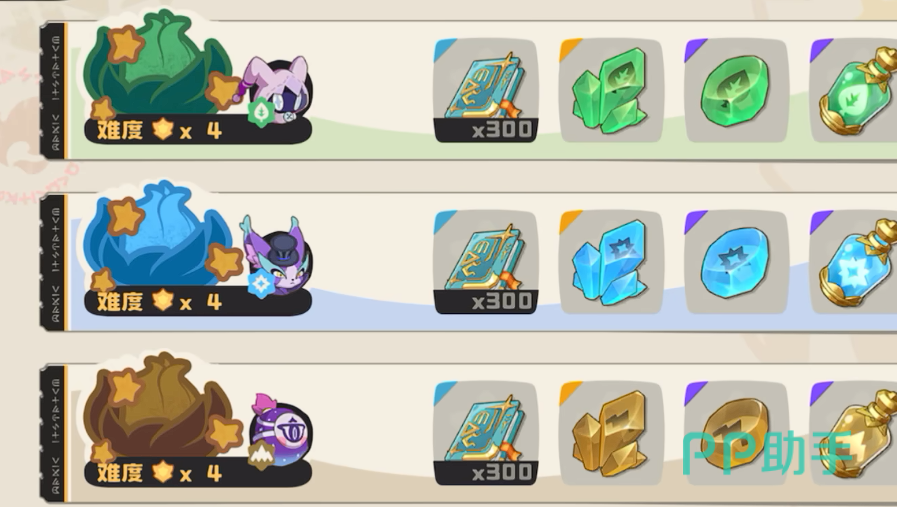View the round blue snowflake gem
This screenshot has height=507, width=897.
click(x=736, y=262)
